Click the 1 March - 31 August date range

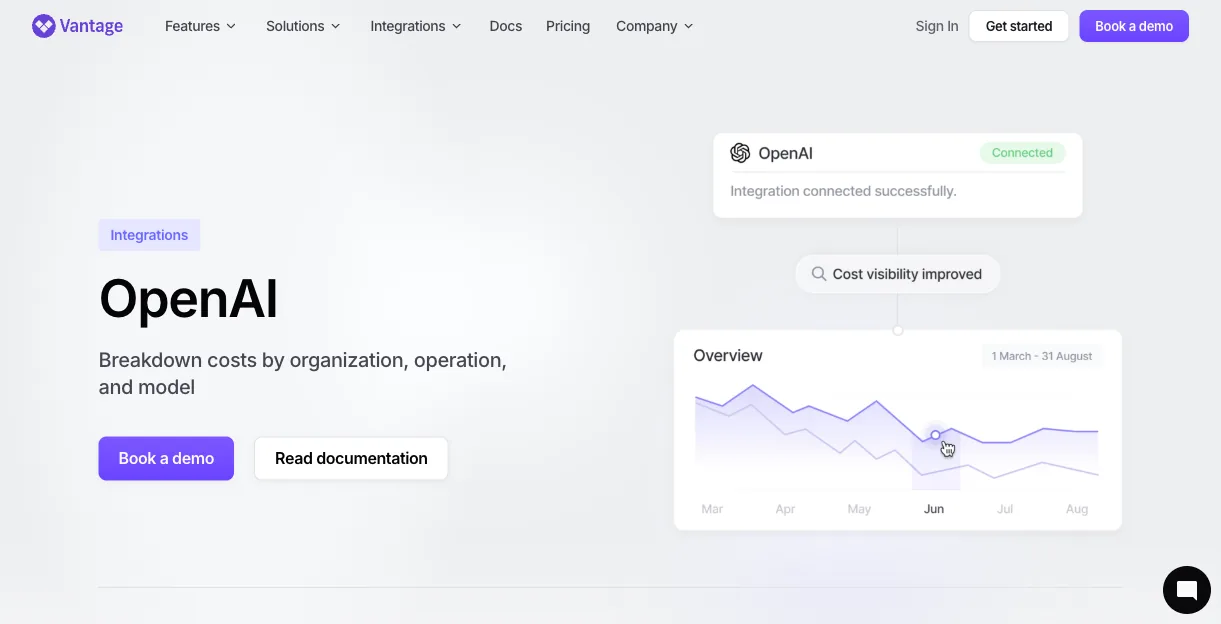(1042, 356)
